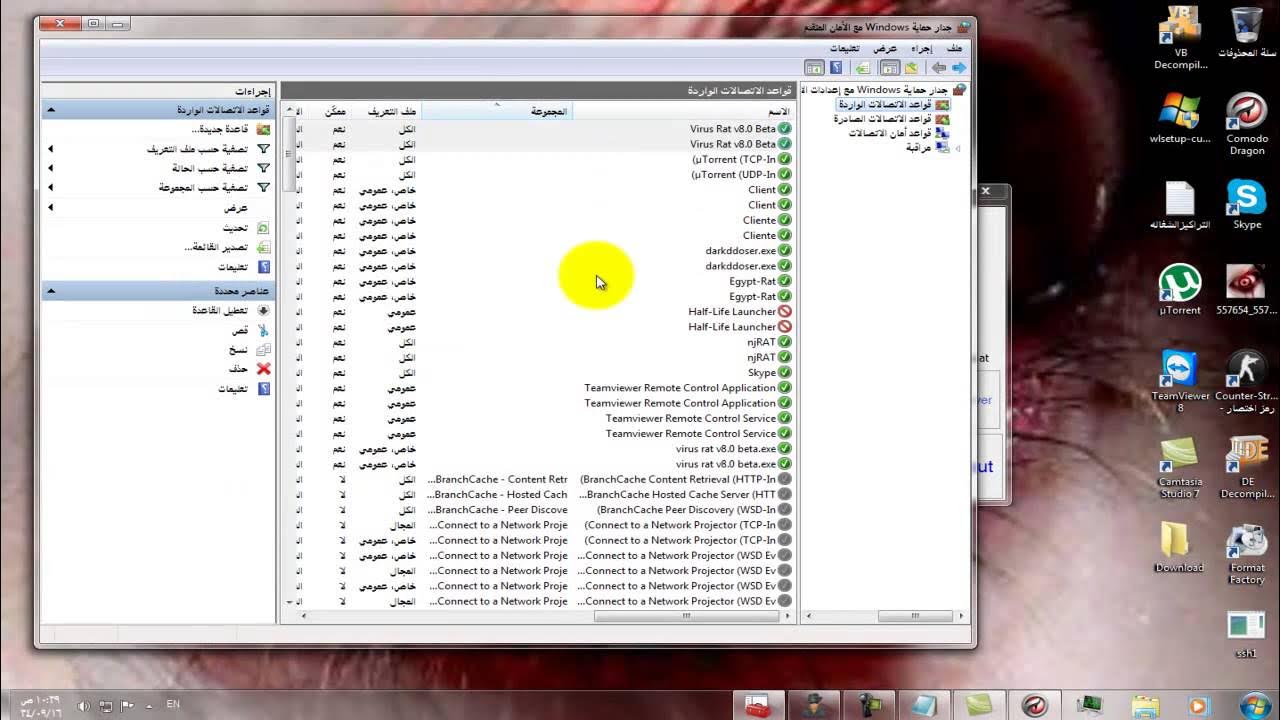The height and width of the screenshot is (720, 1280).
Task: Open the سلة المحذوفات recycle bin
Action: tap(1247, 31)
